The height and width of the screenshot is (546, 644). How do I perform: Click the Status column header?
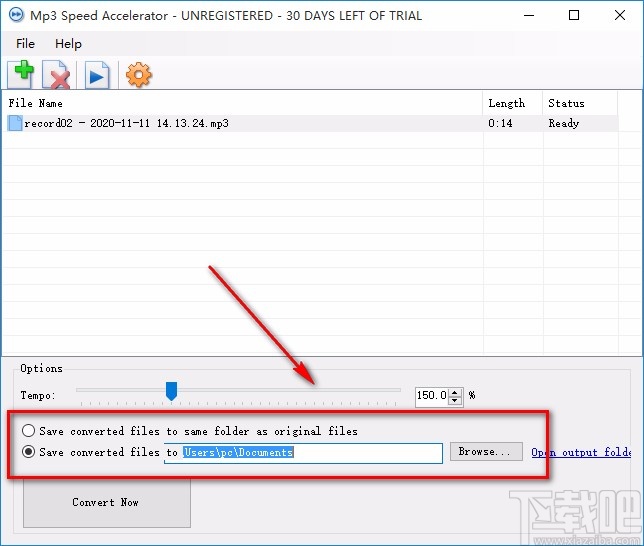pos(580,103)
